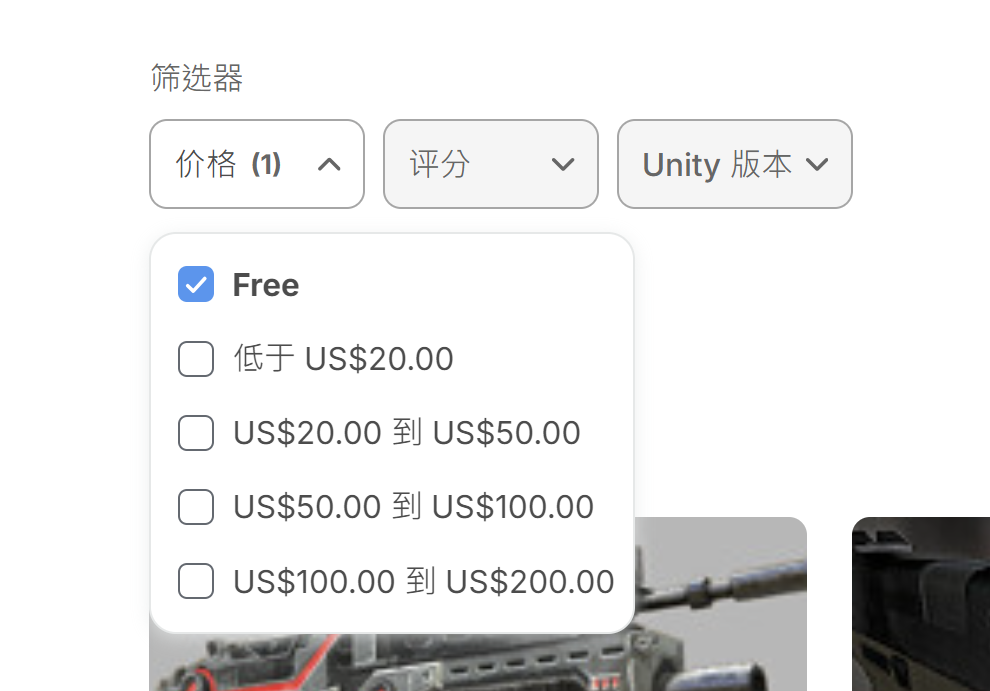Viewport: 990px width, 691px height.
Task: Click the US$100.00 到 US$200.00 label
Action: coord(424,581)
